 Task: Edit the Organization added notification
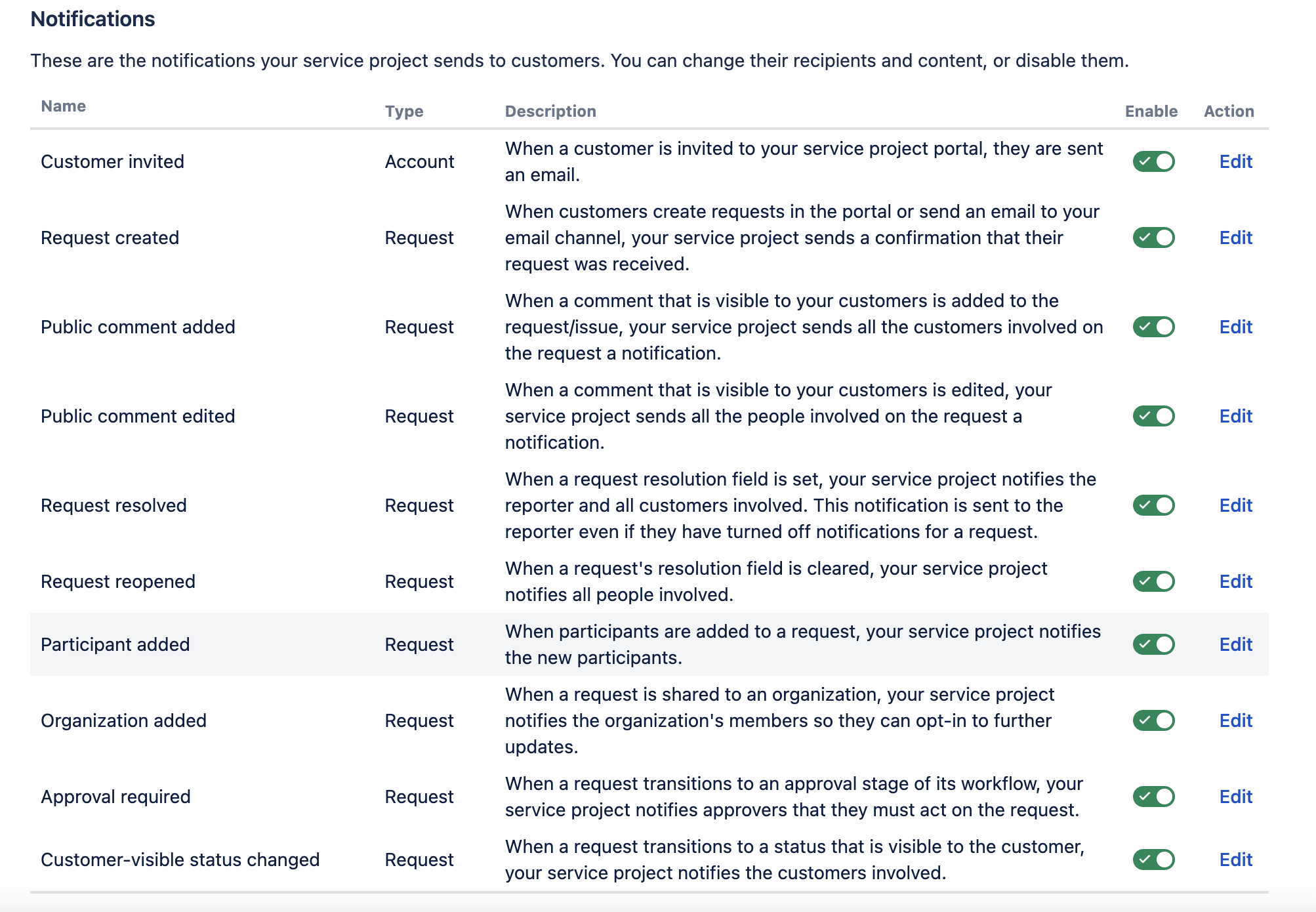1235,720
